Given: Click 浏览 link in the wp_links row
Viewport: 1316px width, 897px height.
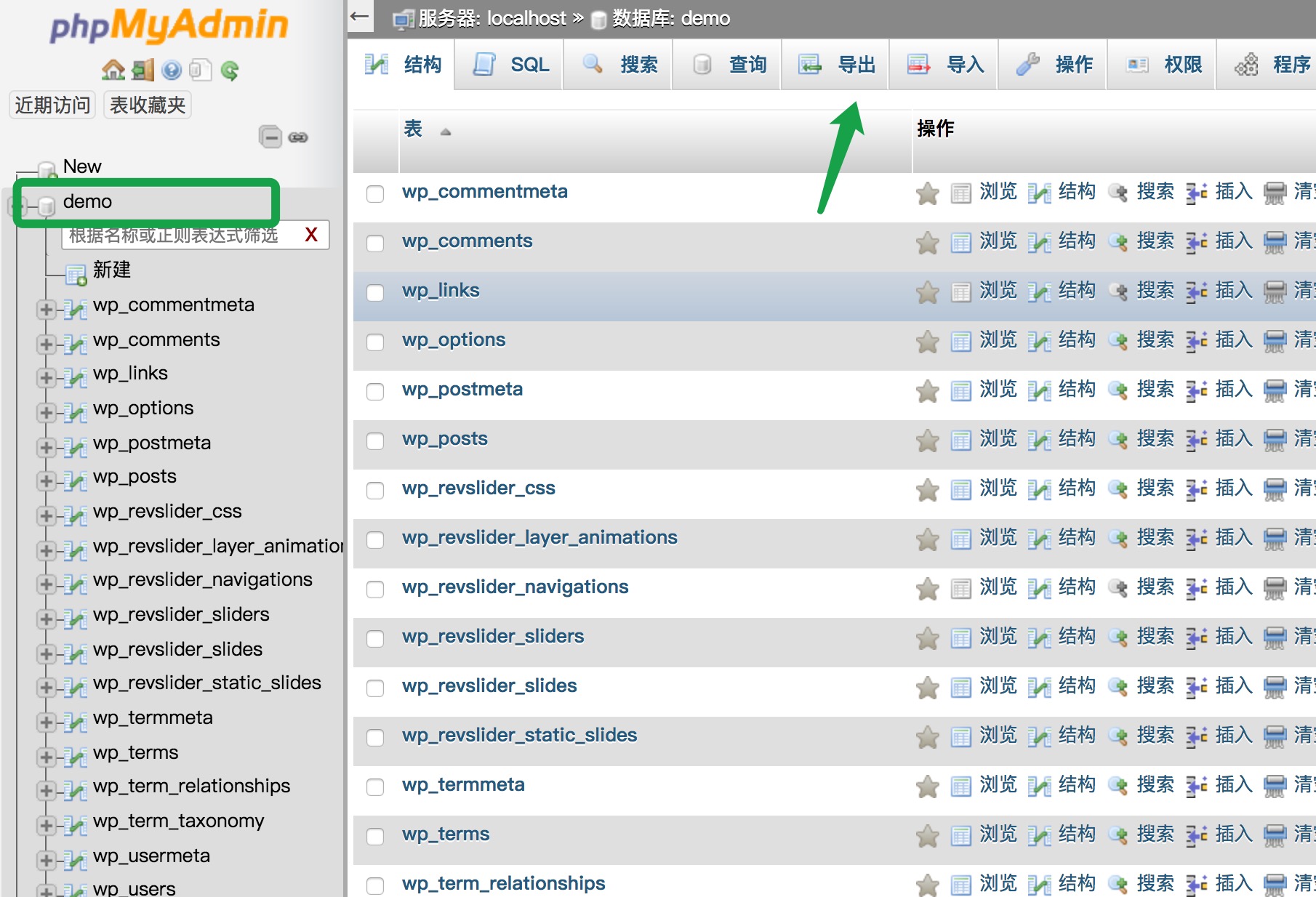Looking at the screenshot, I should click(998, 290).
